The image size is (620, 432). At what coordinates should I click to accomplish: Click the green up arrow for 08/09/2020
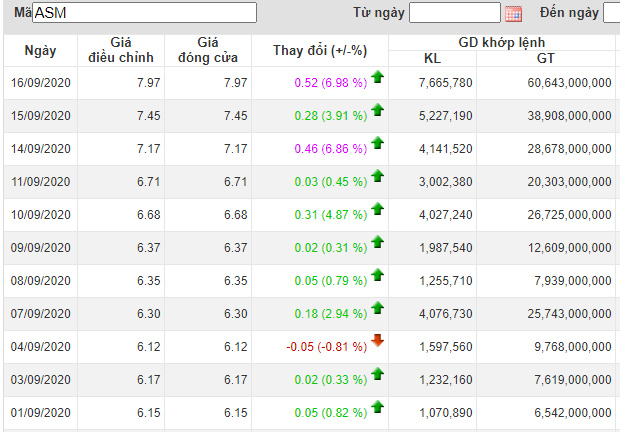coord(378,275)
